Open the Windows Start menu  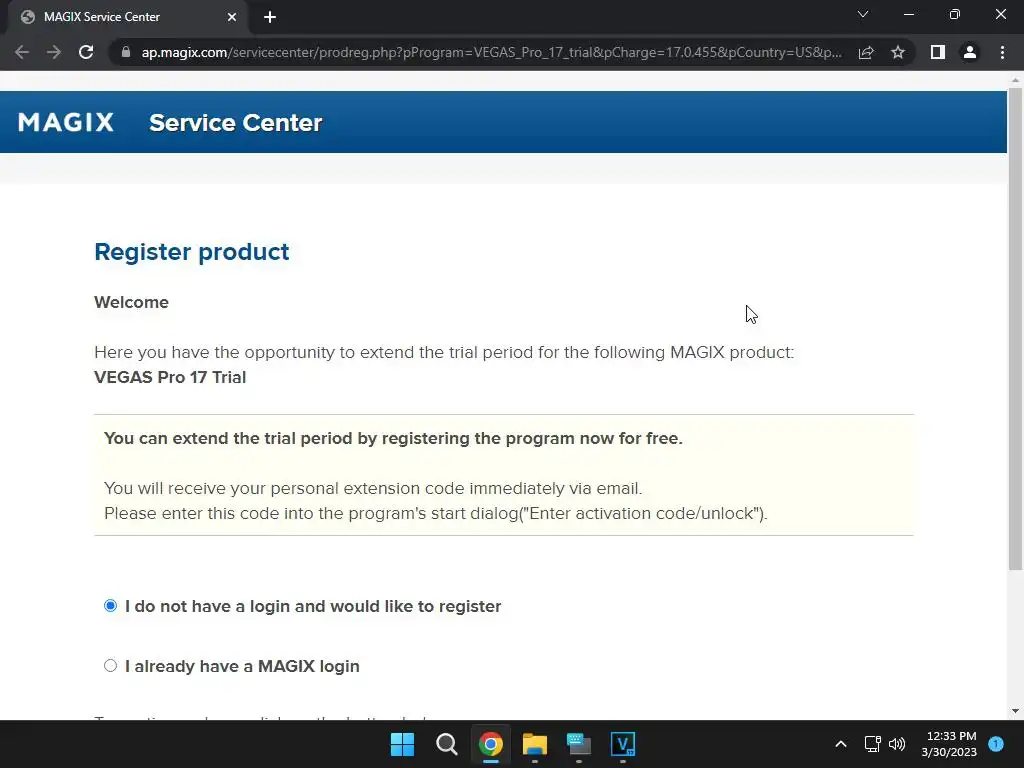(x=402, y=744)
